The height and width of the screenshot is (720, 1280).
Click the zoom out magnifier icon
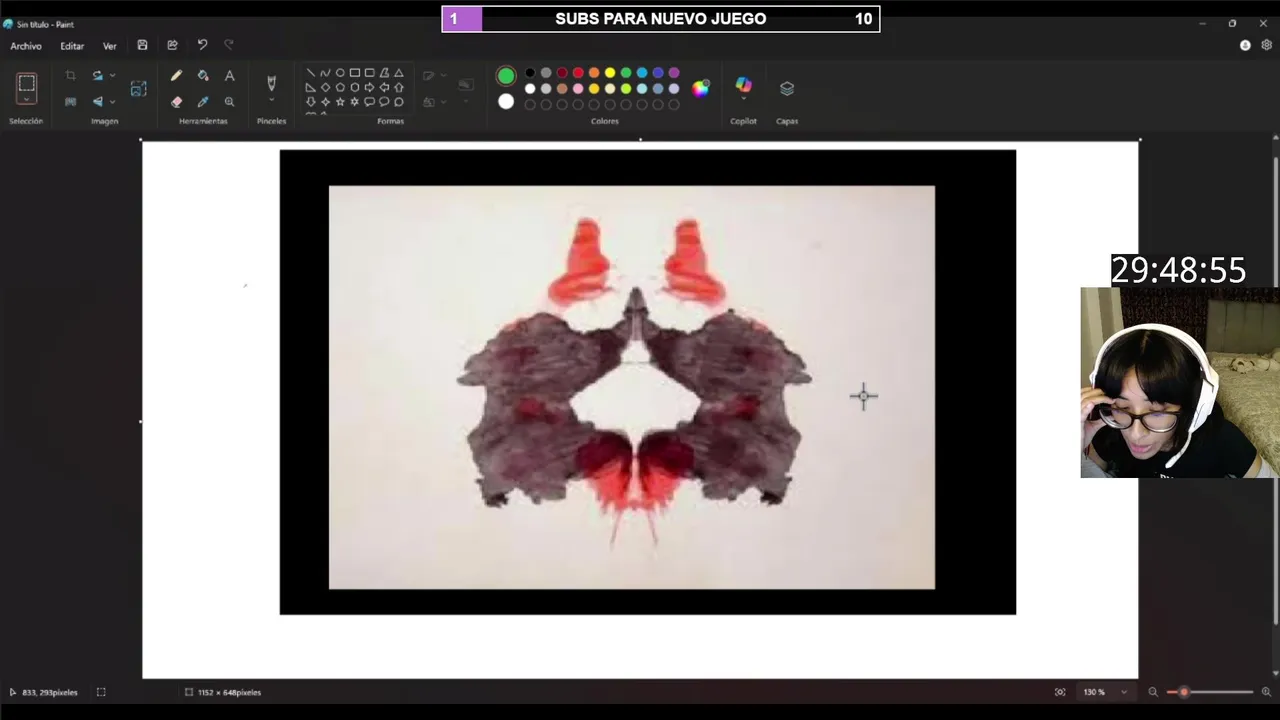(x=1153, y=692)
